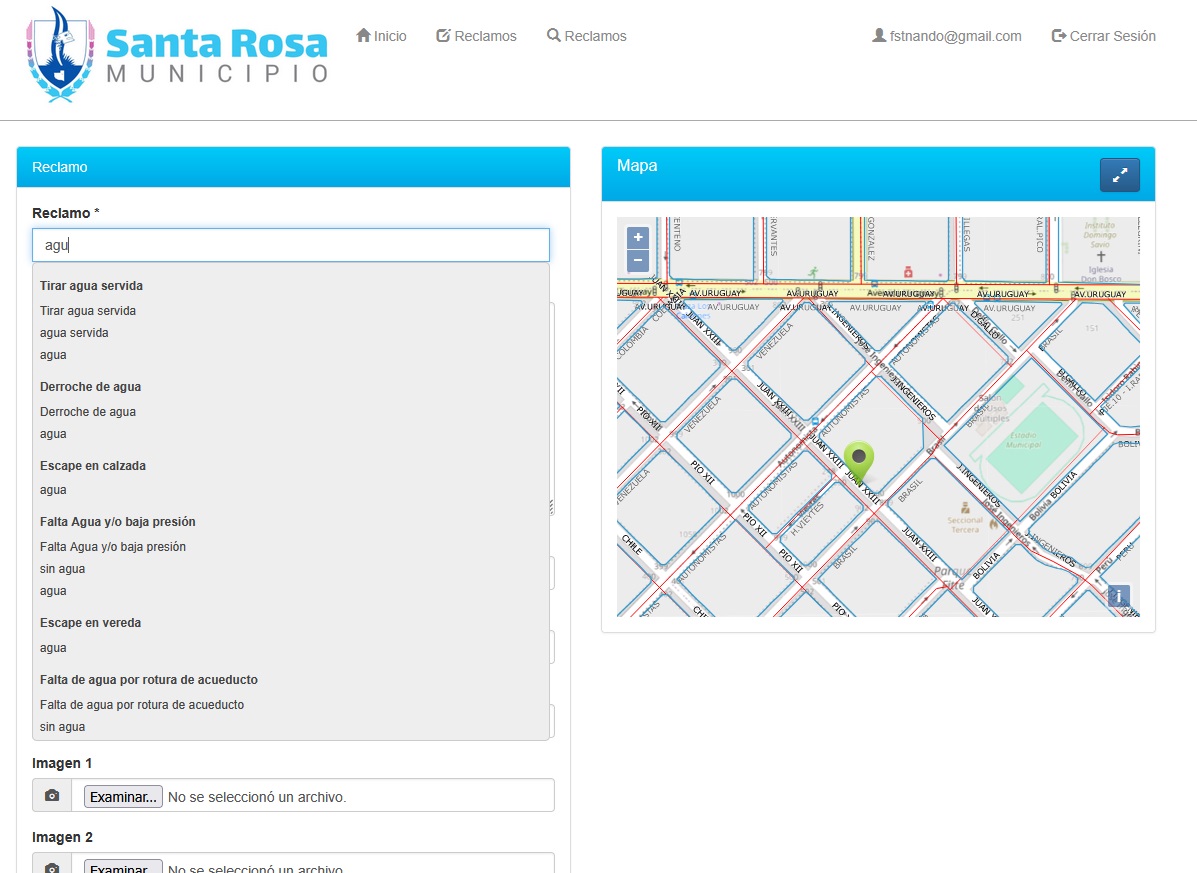Zoom in using the map plus icon

636,238
